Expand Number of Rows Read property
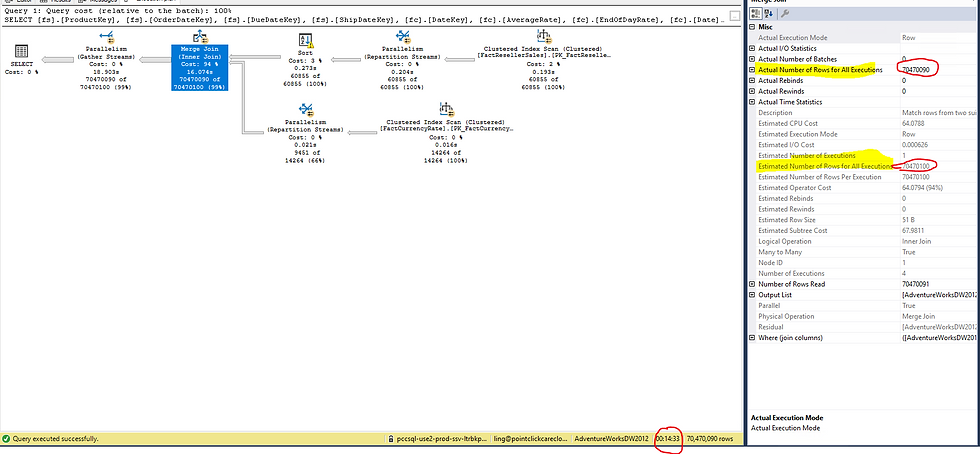This screenshot has height=454, width=980. tap(752, 284)
